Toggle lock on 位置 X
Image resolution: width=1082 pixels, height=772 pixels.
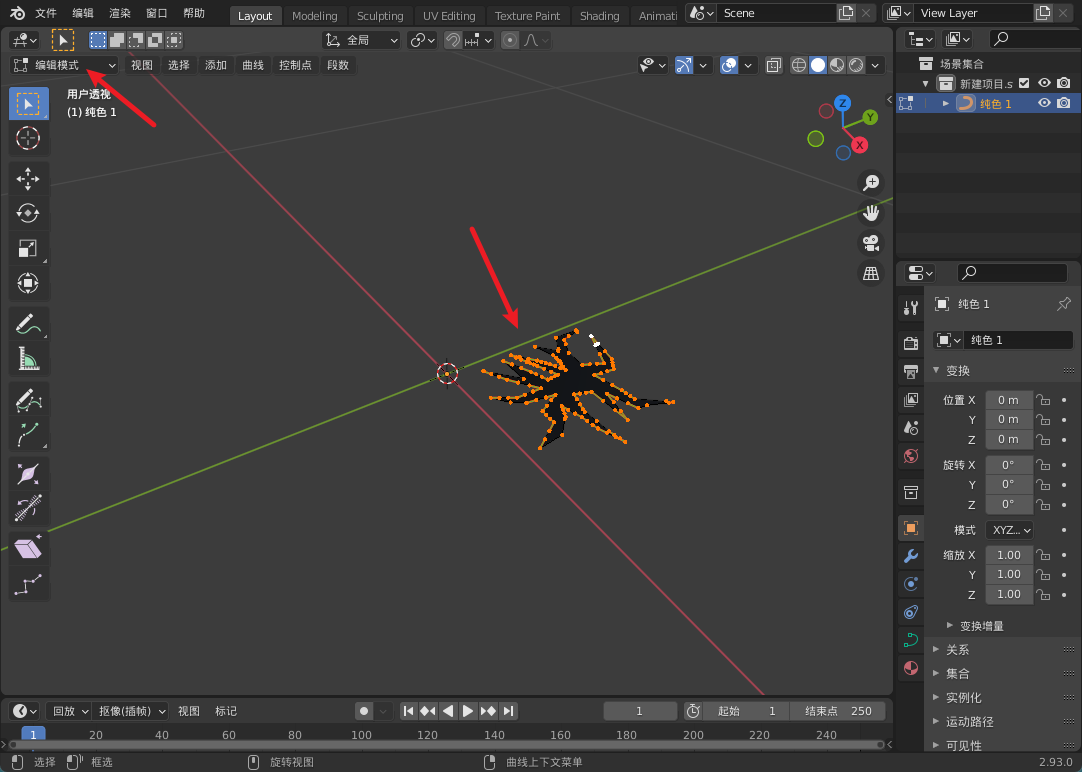tap(1043, 400)
